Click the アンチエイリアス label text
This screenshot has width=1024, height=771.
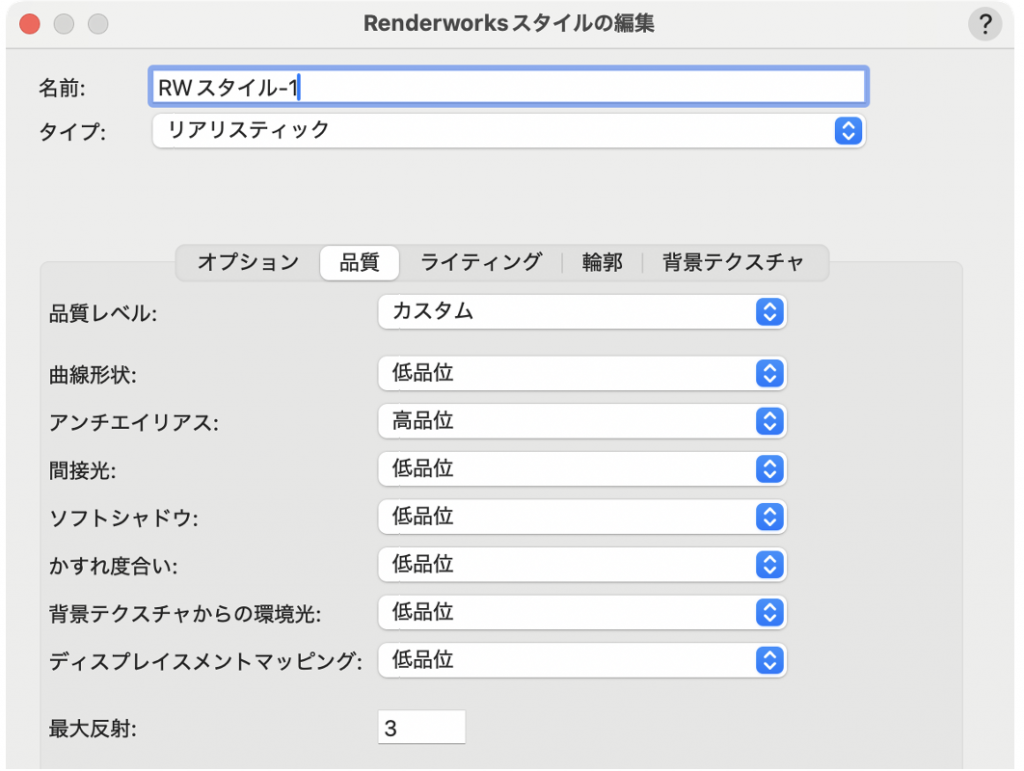pos(134,423)
